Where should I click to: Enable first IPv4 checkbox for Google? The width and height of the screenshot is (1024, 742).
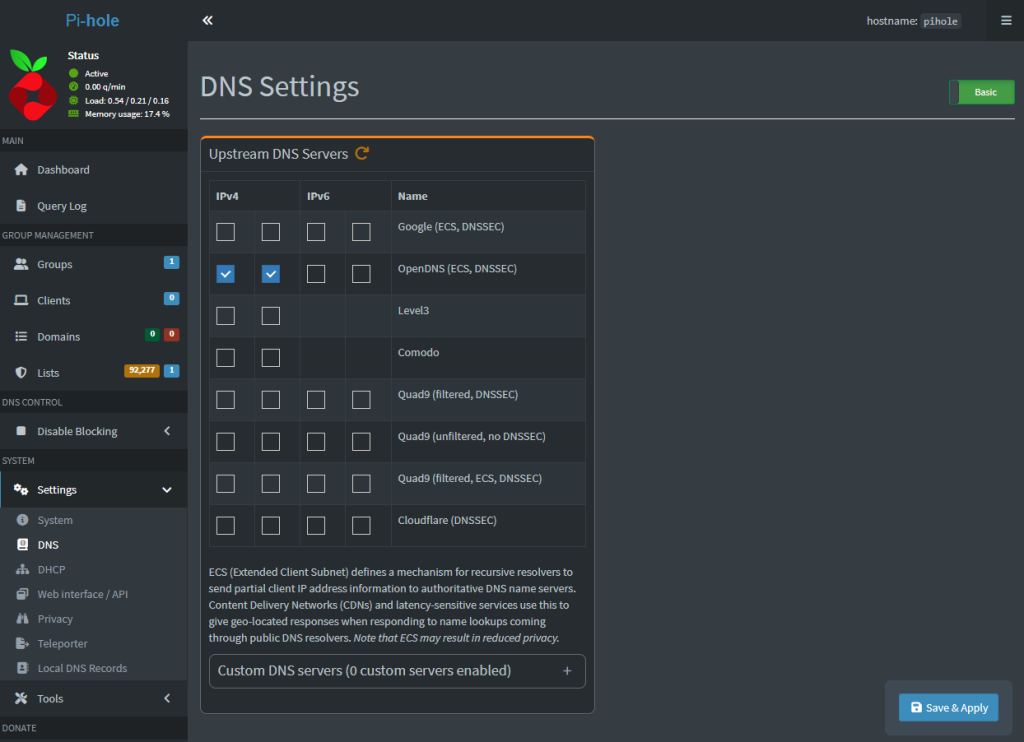(x=225, y=232)
